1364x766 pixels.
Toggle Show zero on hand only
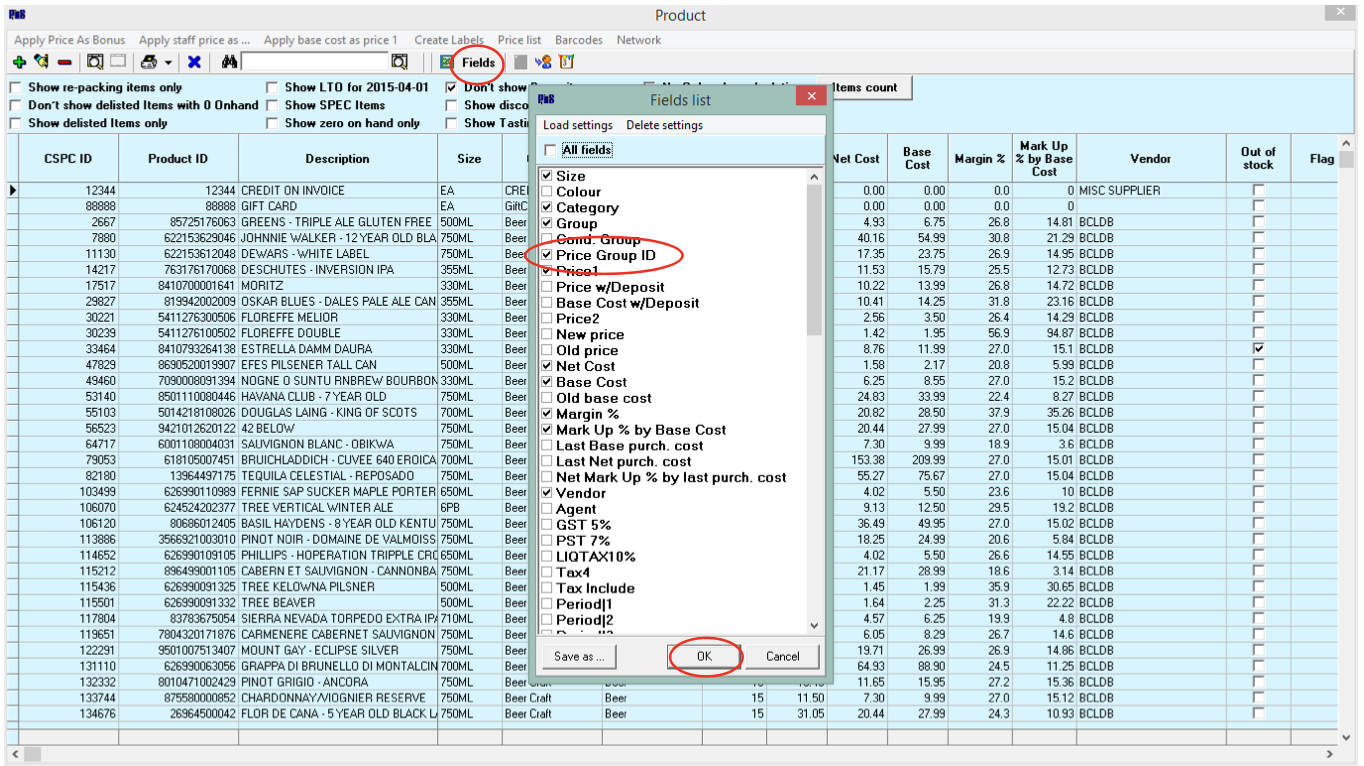[272, 124]
